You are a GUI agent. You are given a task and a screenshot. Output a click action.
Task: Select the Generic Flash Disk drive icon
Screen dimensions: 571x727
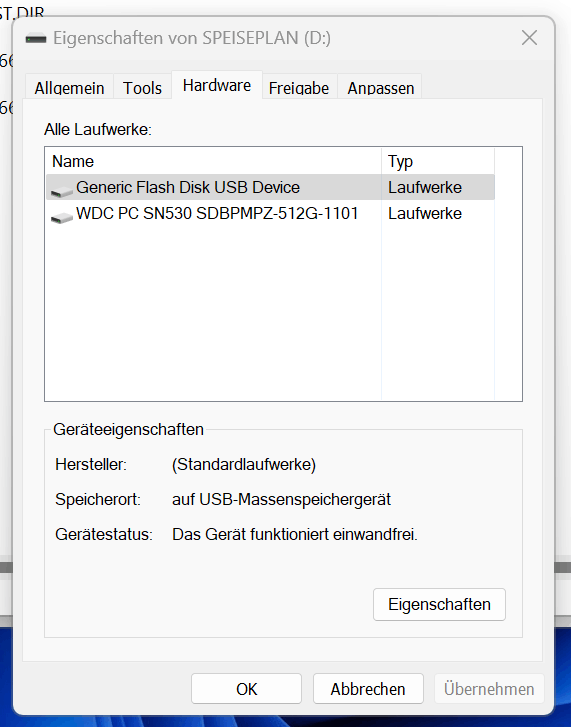click(x=62, y=191)
